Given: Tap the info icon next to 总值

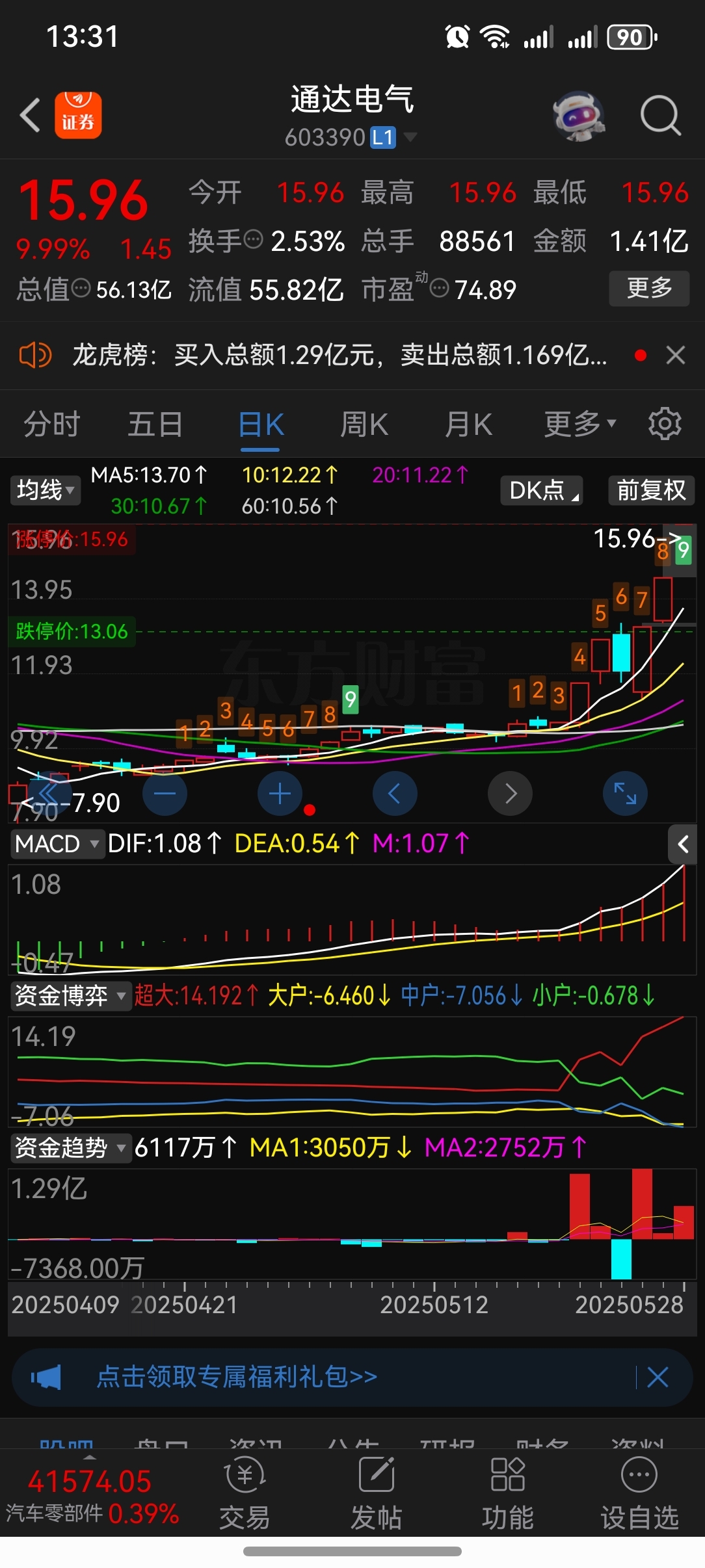Looking at the screenshot, I should pyautogui.click(x=81, y=288).
